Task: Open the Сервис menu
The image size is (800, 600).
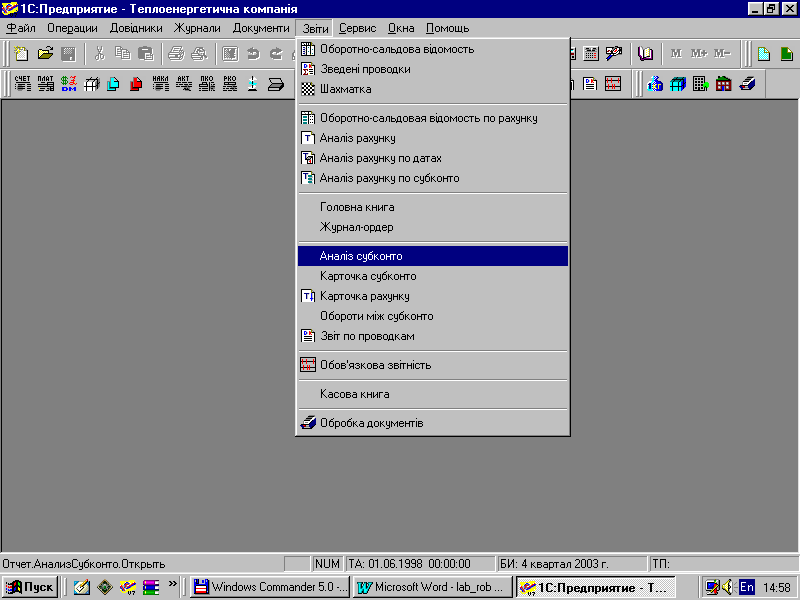Action: (358, 29)
